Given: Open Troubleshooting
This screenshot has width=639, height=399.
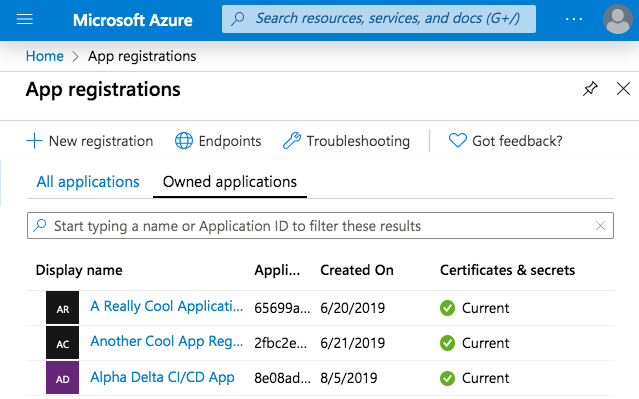Looking at the screenshot, I should pos(346,141).
